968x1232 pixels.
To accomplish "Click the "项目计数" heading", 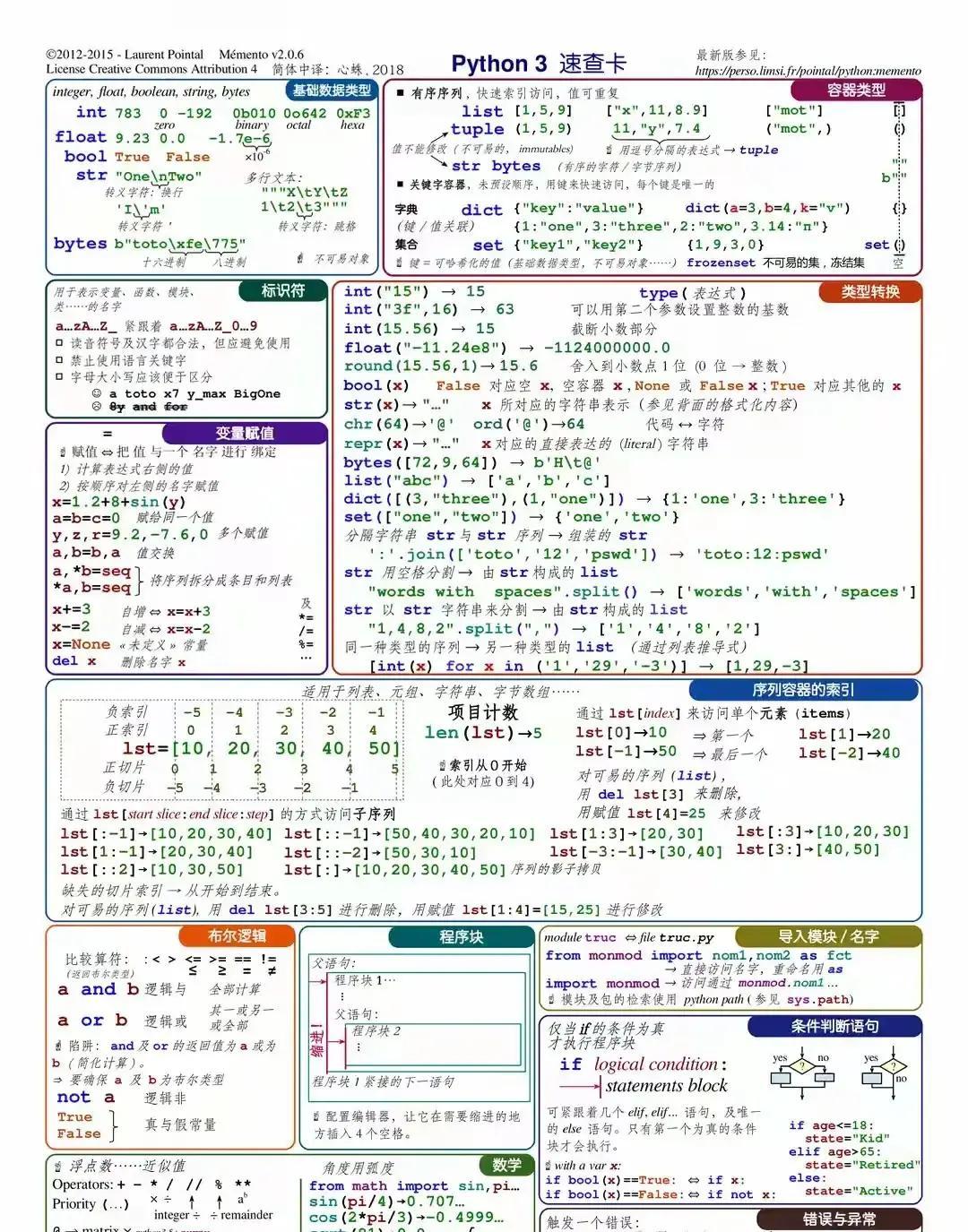I will 483,712.
